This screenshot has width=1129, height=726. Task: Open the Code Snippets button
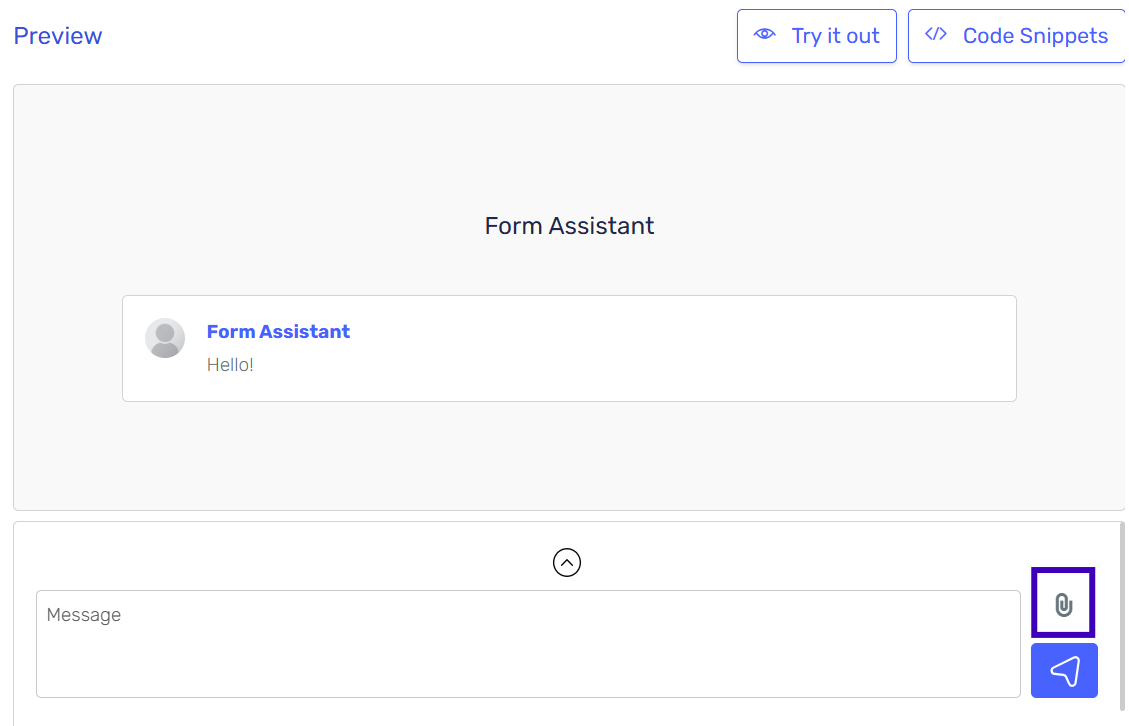tap(1017, 36)
